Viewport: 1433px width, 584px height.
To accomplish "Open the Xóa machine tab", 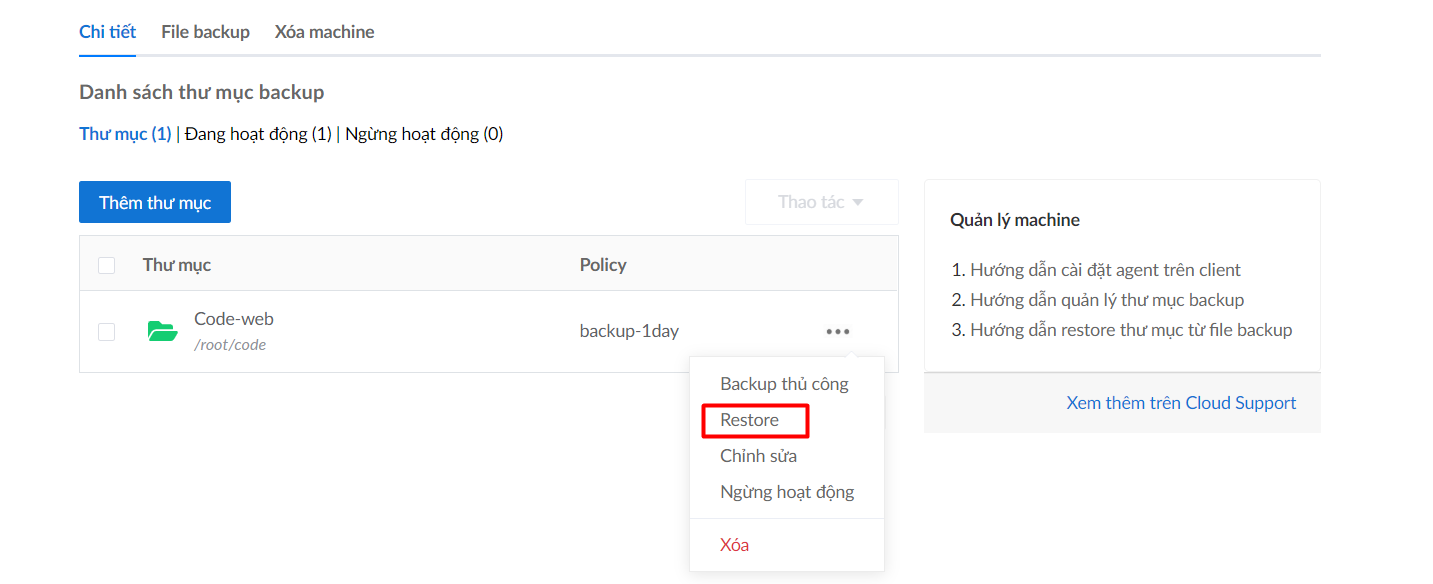I will pyautogui.click(x=324, y=32).
